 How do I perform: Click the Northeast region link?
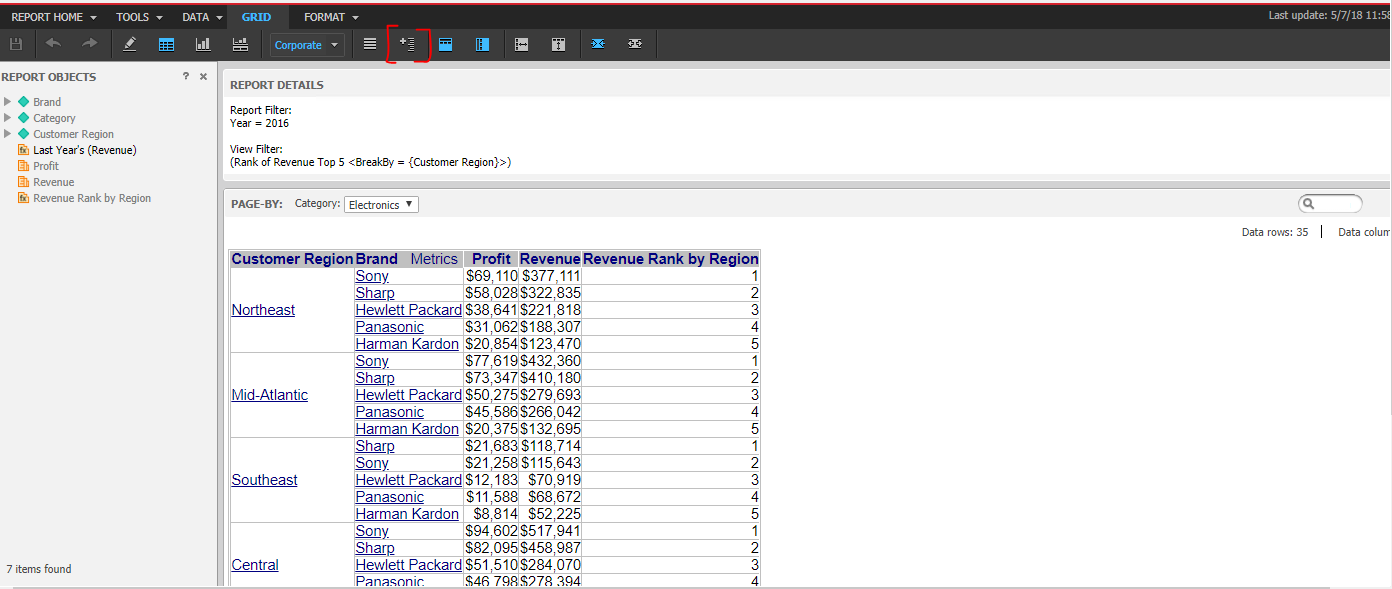[x=263, y=310]
